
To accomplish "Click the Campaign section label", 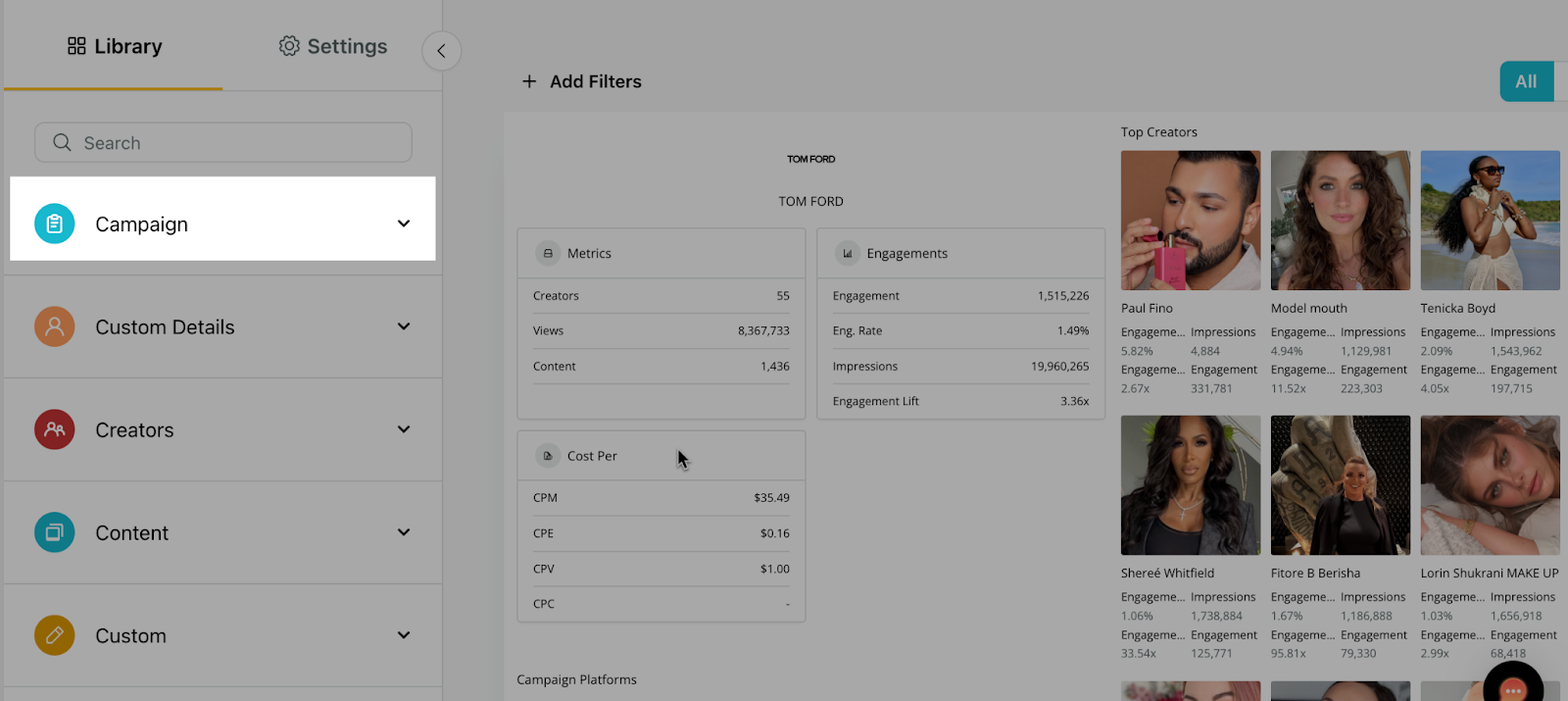I will 141,224.
